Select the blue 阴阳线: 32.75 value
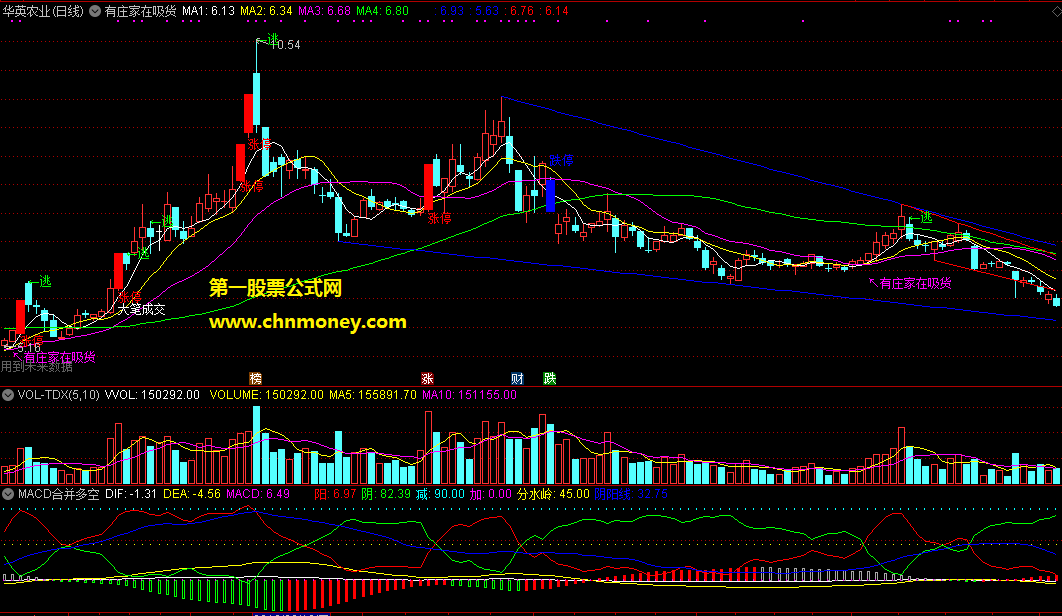This screenshot has width=1062, height=616. click(631, 494)
